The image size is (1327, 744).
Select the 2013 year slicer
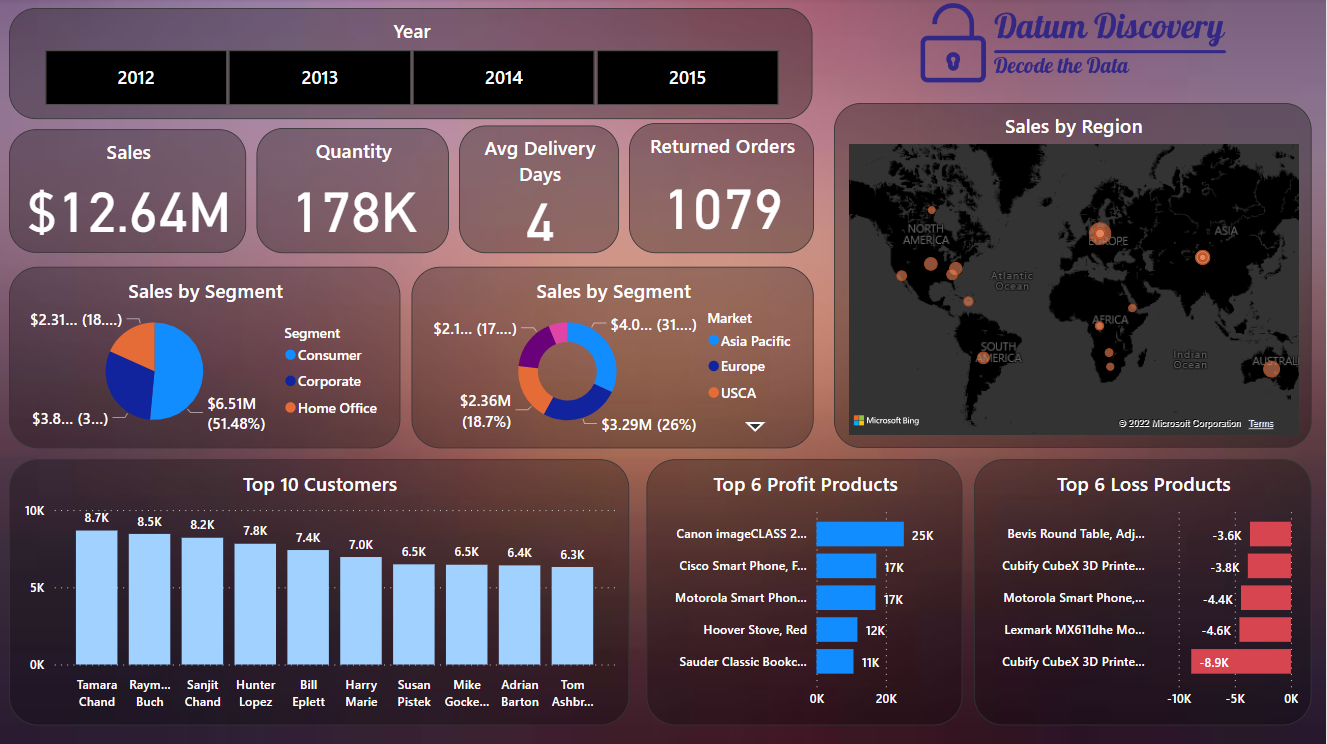point(319,78)
